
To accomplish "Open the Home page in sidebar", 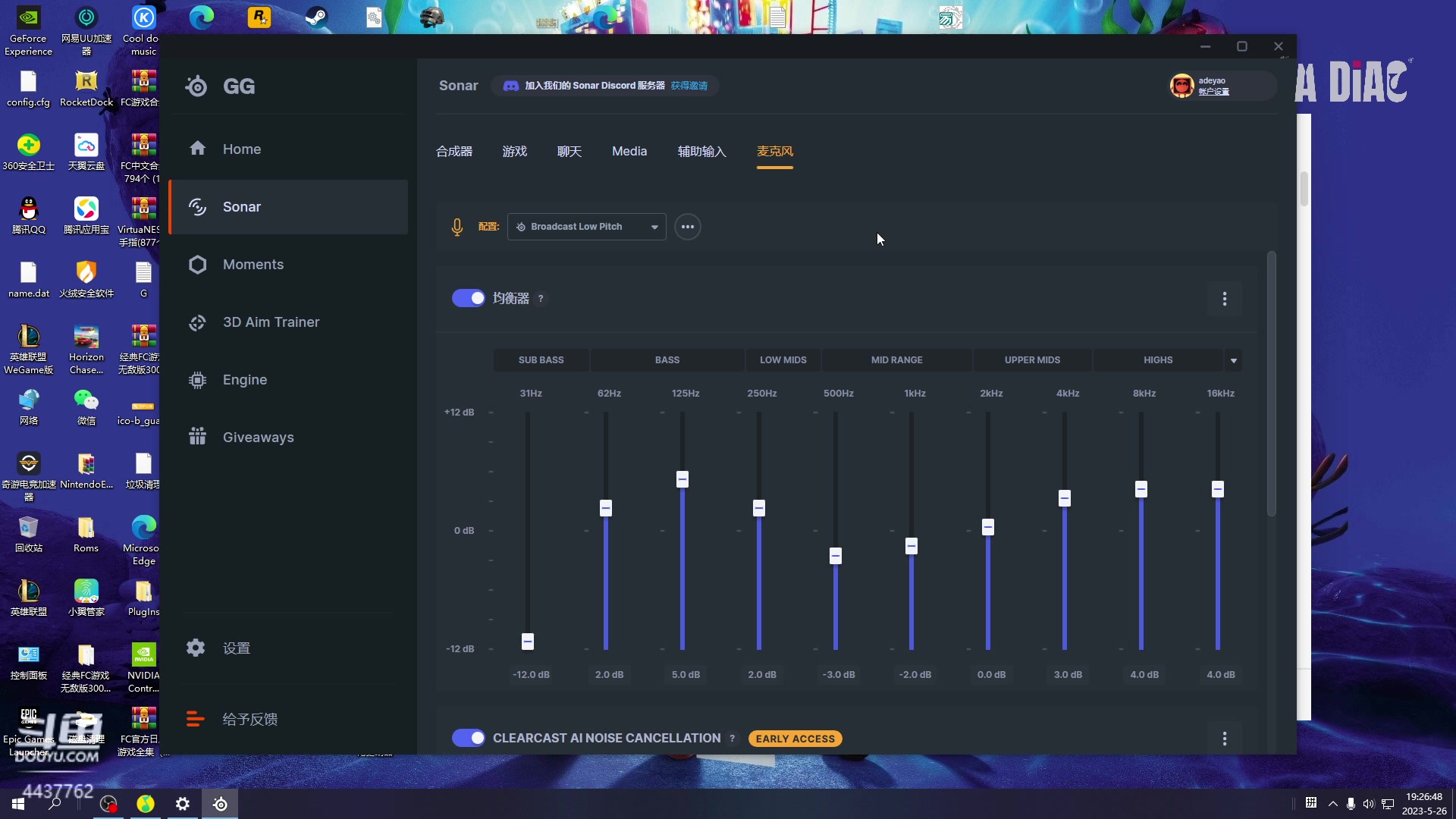I will tap(288, 149).
